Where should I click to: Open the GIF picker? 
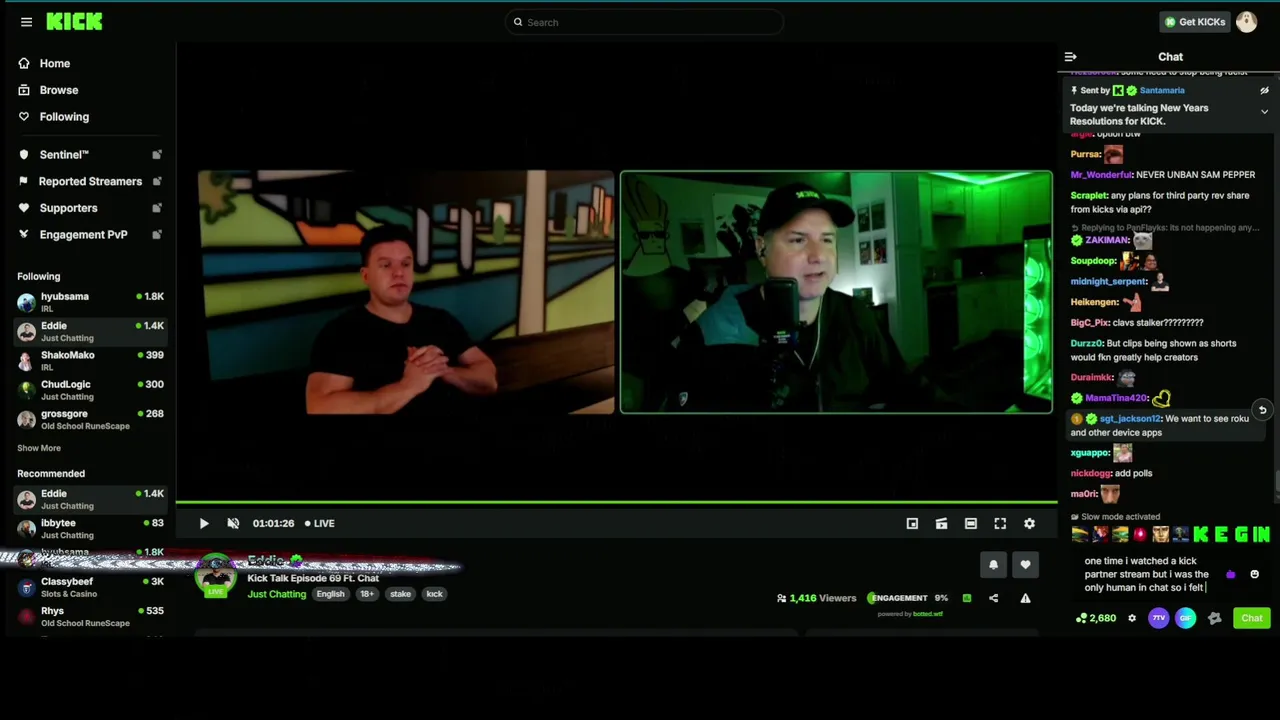coord(1185,618)
